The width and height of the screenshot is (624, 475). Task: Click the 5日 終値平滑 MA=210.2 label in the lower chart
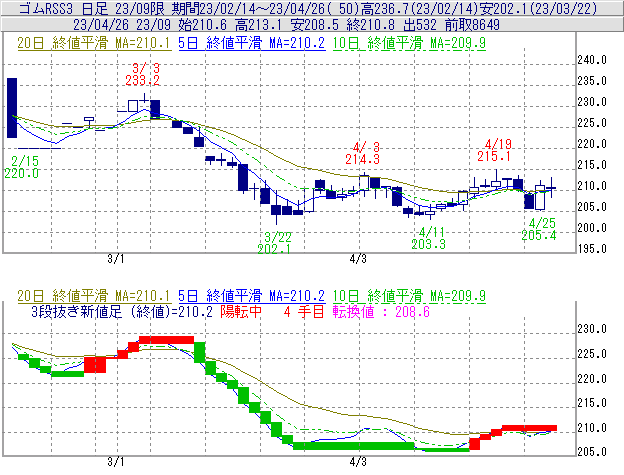(252, 296)
